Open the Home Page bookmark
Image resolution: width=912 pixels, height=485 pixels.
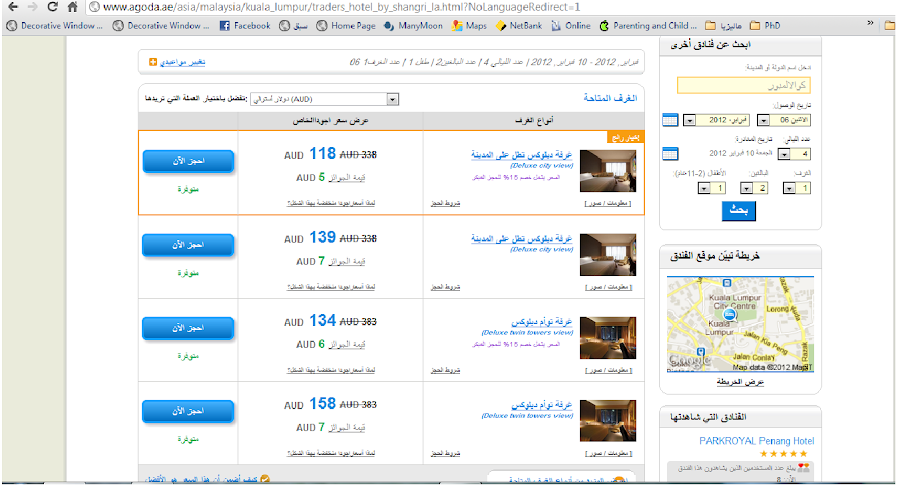(346, 26)
